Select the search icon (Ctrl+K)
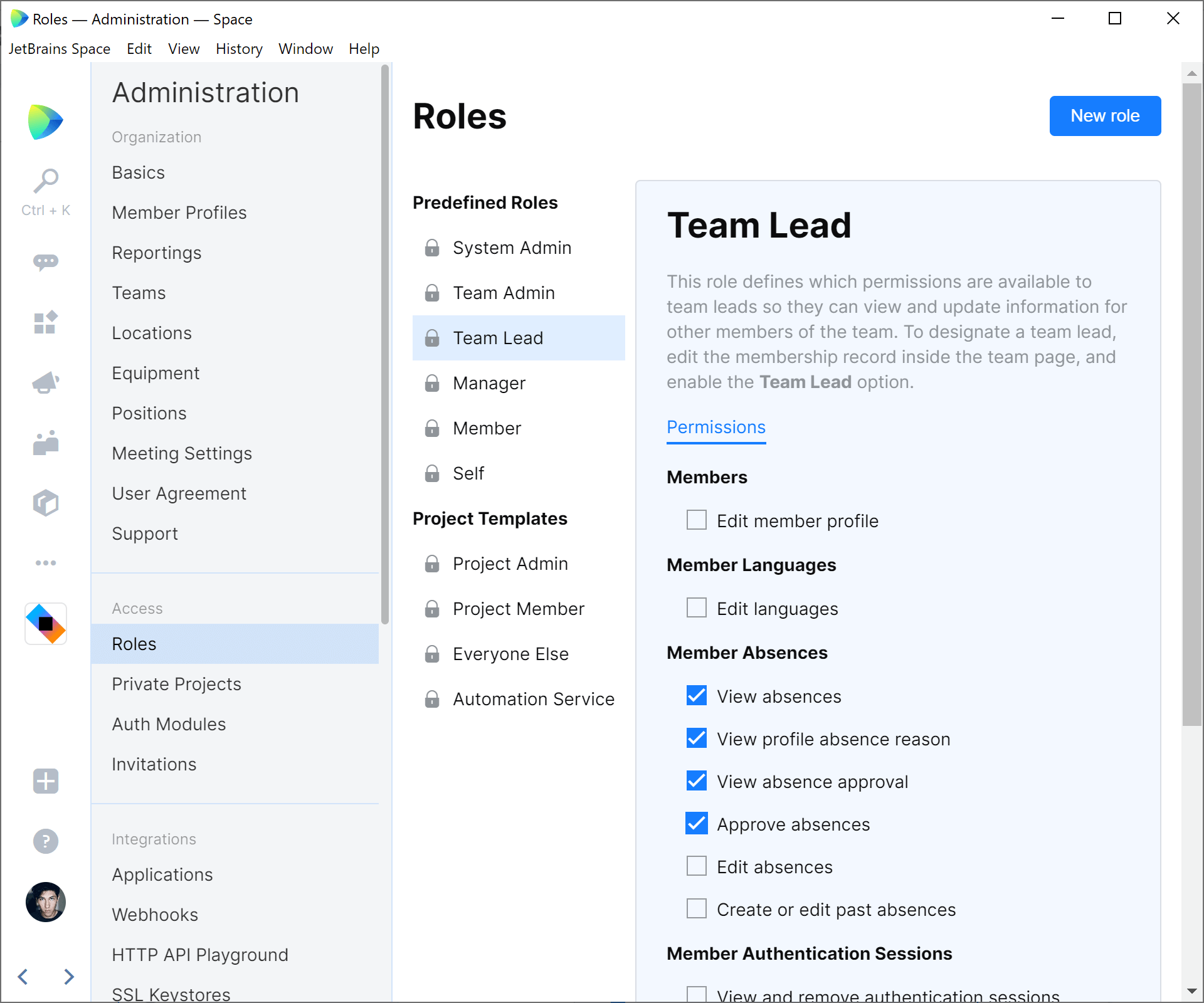The height and width of the screenshot is (1003, 1204). (x=46, y=181)
